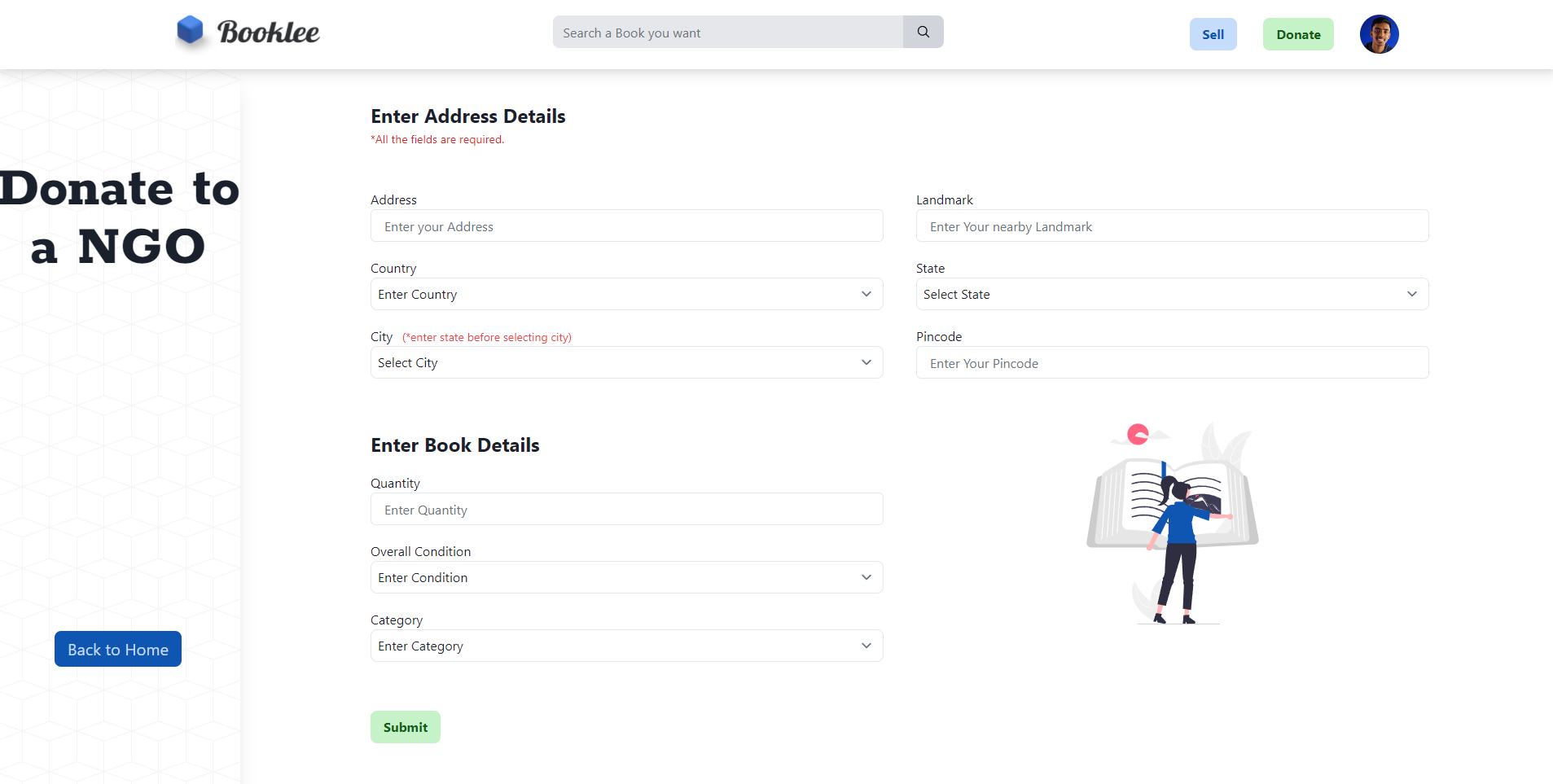Submit the donation form
Viewport: 1553px width, 784px height.
[x=406, y=727]
